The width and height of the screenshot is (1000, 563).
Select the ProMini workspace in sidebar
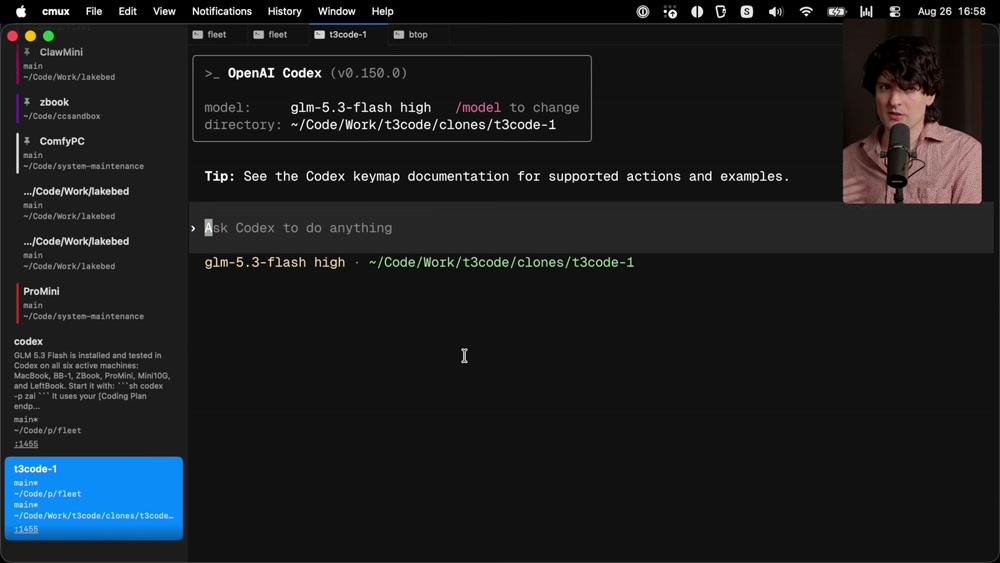coord(96,303)
